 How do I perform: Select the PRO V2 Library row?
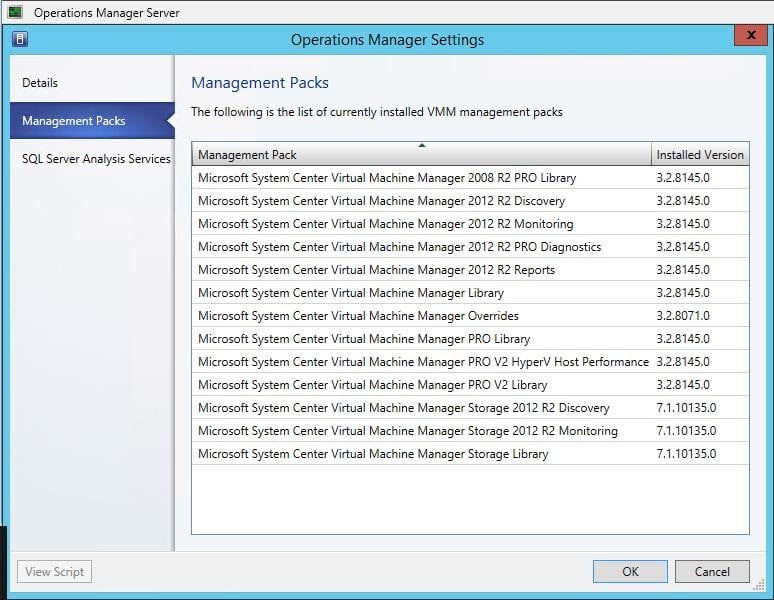[470, 384]
